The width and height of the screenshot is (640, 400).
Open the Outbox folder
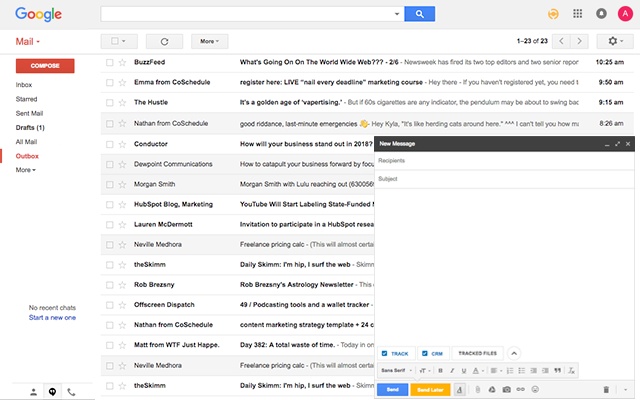click(x=27, y=156)
